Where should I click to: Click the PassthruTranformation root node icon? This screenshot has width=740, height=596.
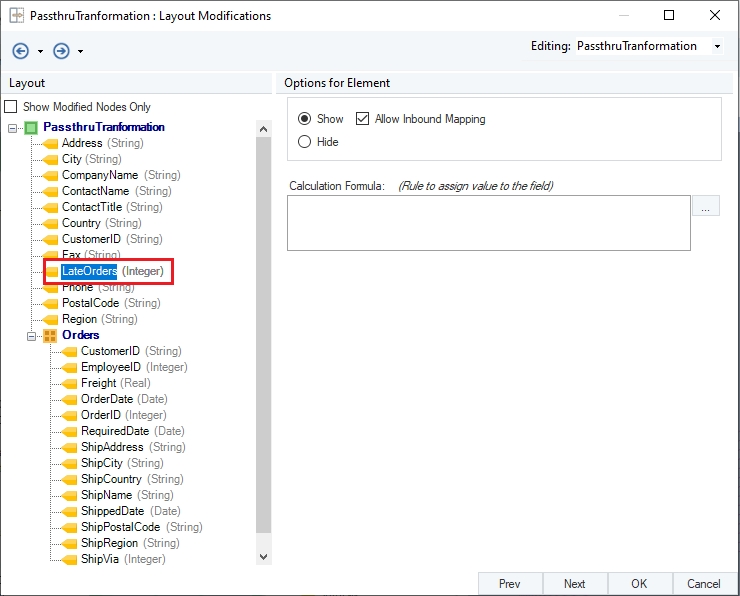pos(31,127)
